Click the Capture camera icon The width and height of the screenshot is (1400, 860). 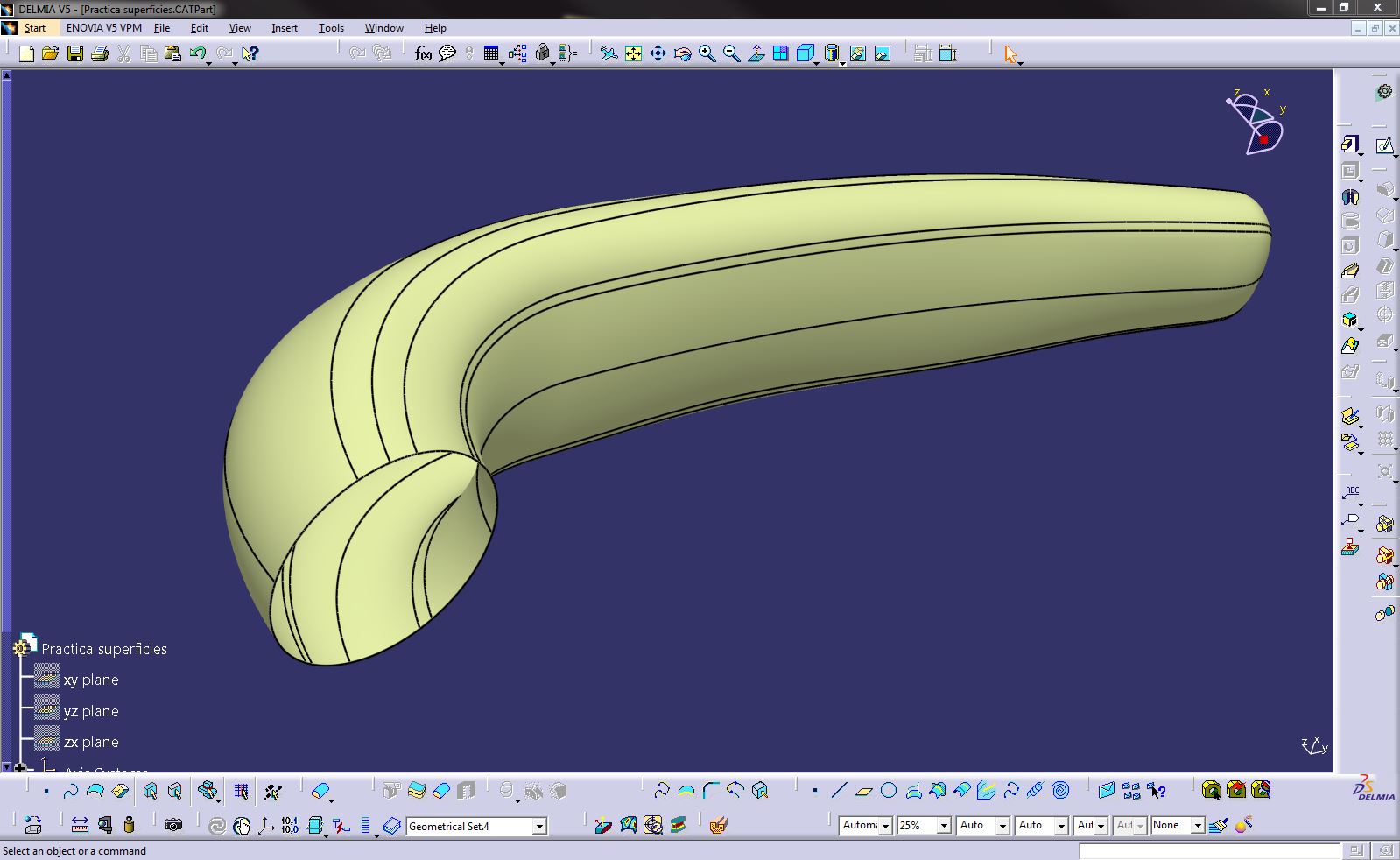pos(173,825)
